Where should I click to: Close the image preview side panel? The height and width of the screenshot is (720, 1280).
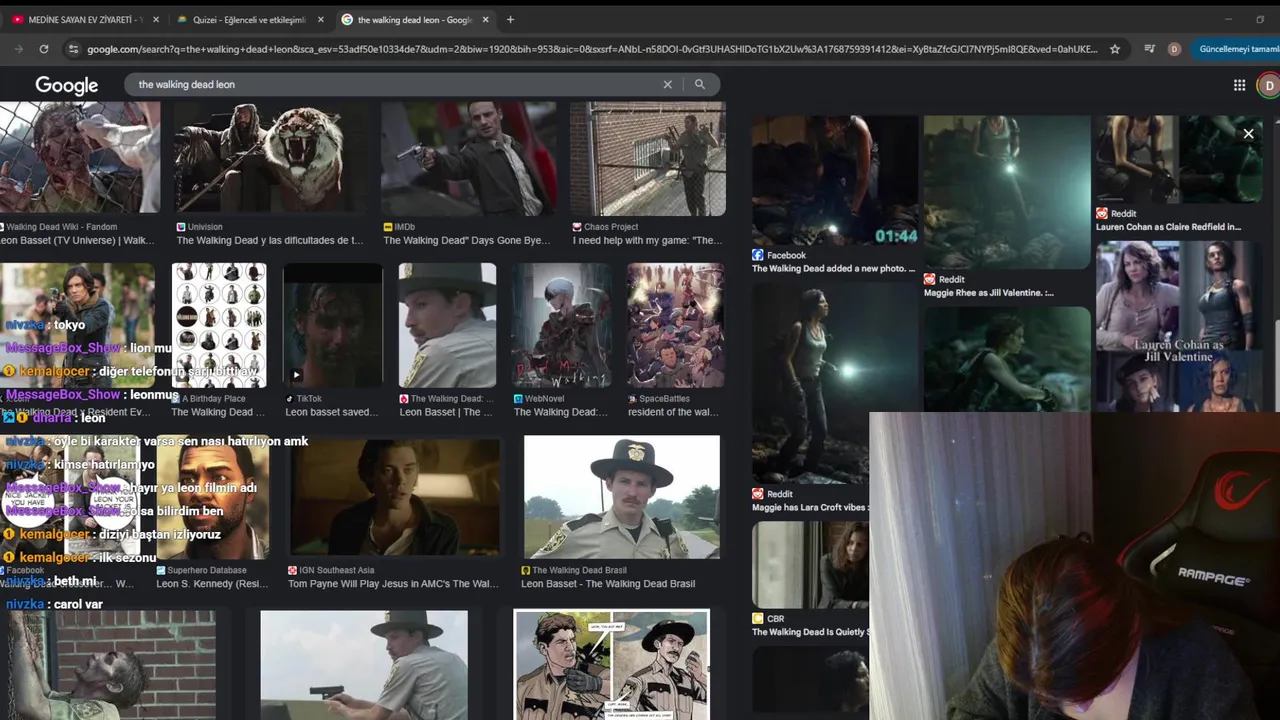click(x=1248, y=133)
